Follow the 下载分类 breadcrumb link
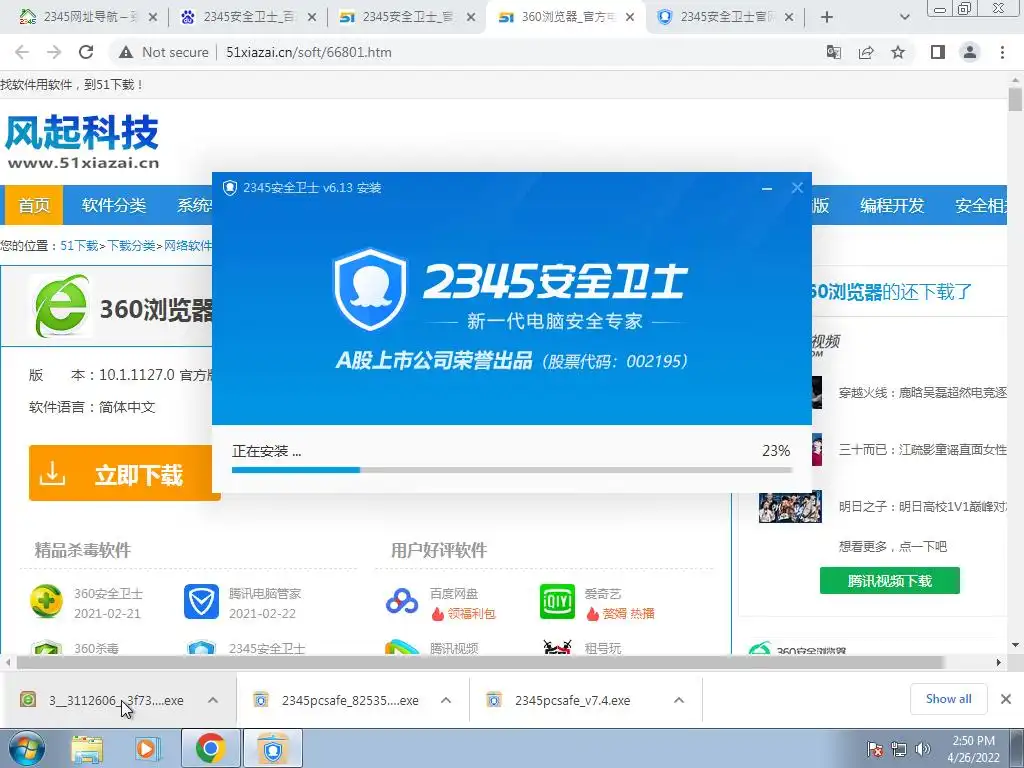 131,246
